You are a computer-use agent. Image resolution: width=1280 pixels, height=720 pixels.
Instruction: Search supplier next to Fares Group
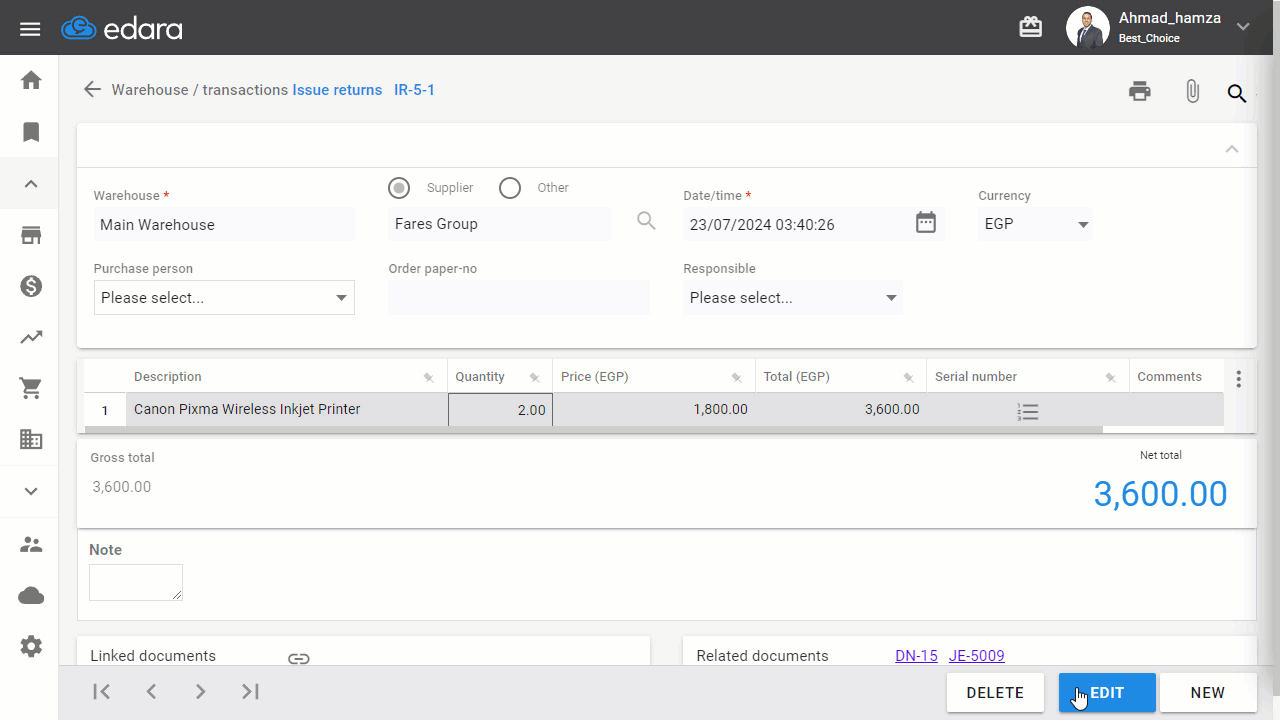(x=647, y=221)
